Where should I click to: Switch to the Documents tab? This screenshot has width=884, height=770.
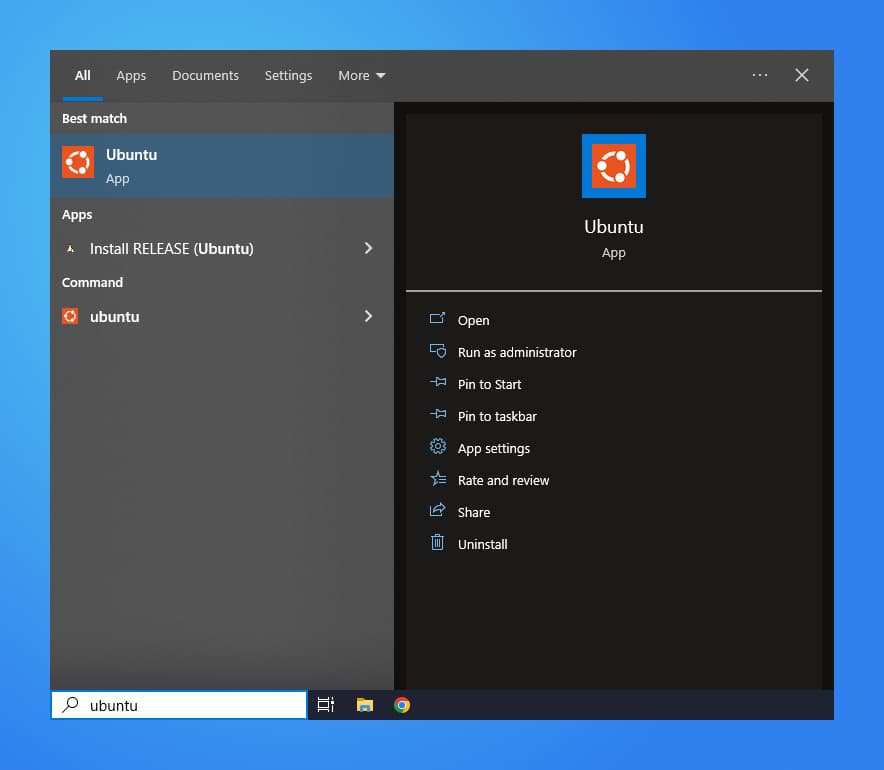coord(205,75)
